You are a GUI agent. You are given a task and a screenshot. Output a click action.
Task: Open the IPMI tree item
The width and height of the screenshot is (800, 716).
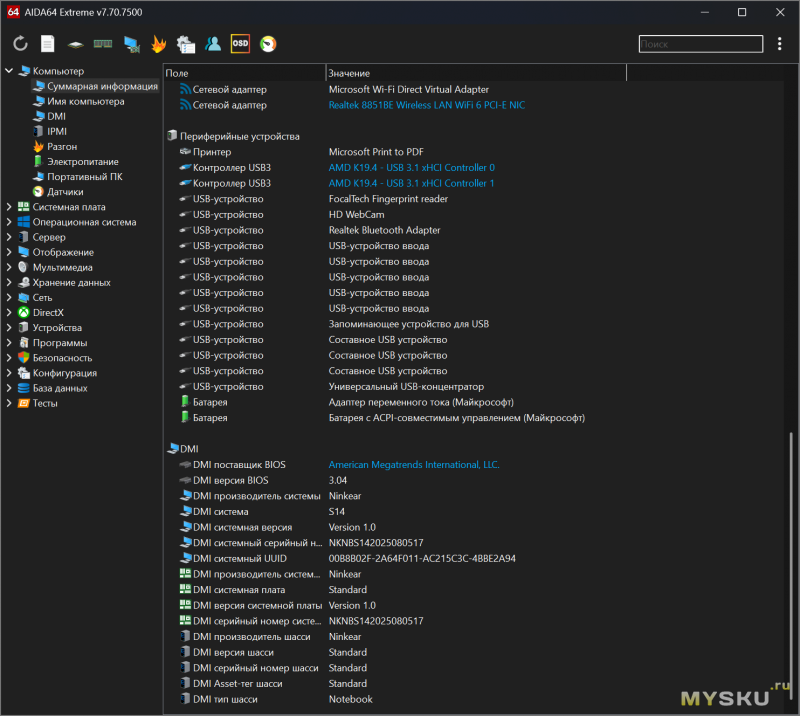pyautogui.click(x=50, y=131)
